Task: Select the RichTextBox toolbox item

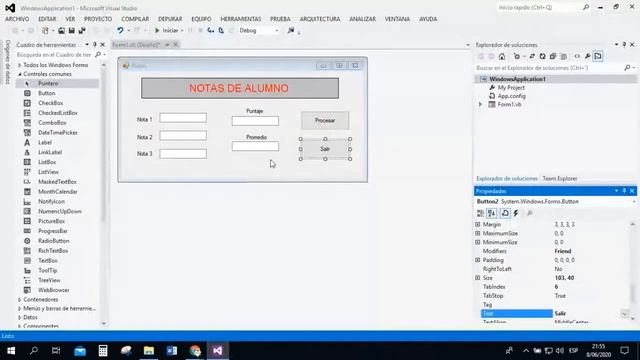Action: coord(53,251)
